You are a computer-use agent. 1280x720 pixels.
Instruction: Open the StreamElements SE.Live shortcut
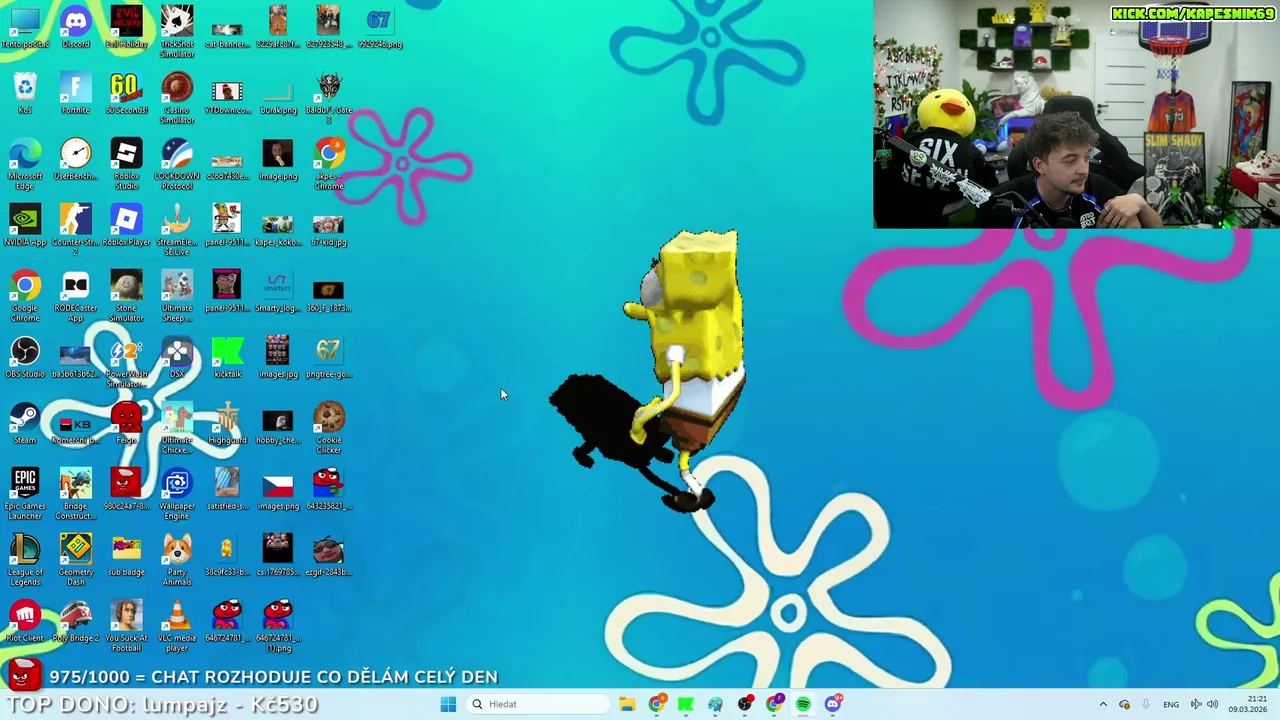click(177, 230)
